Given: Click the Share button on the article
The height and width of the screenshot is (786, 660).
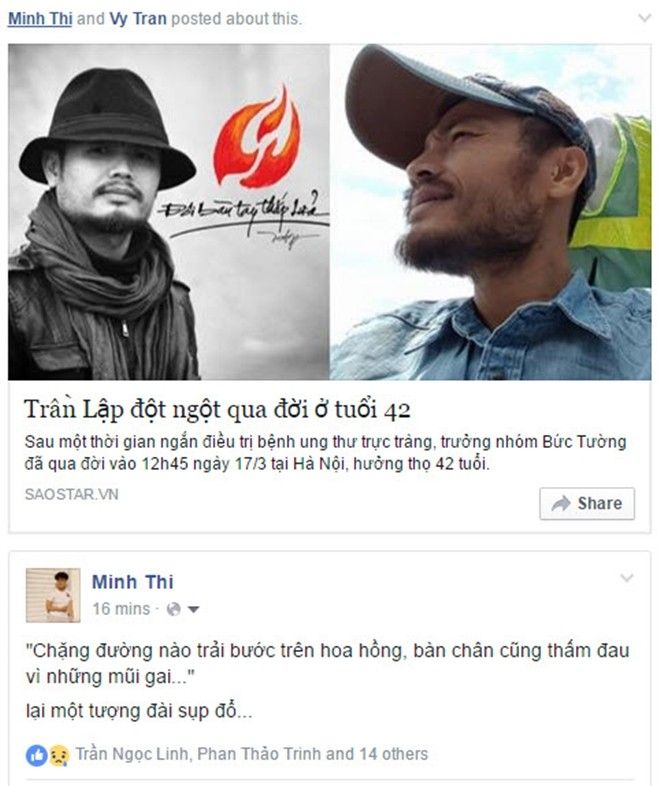Looking at the screenshot, I should coord(587,503).
